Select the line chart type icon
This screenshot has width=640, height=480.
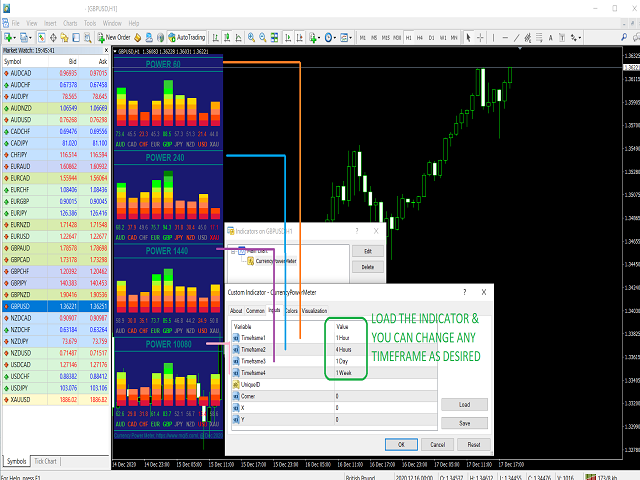click(x=238, y=38)
